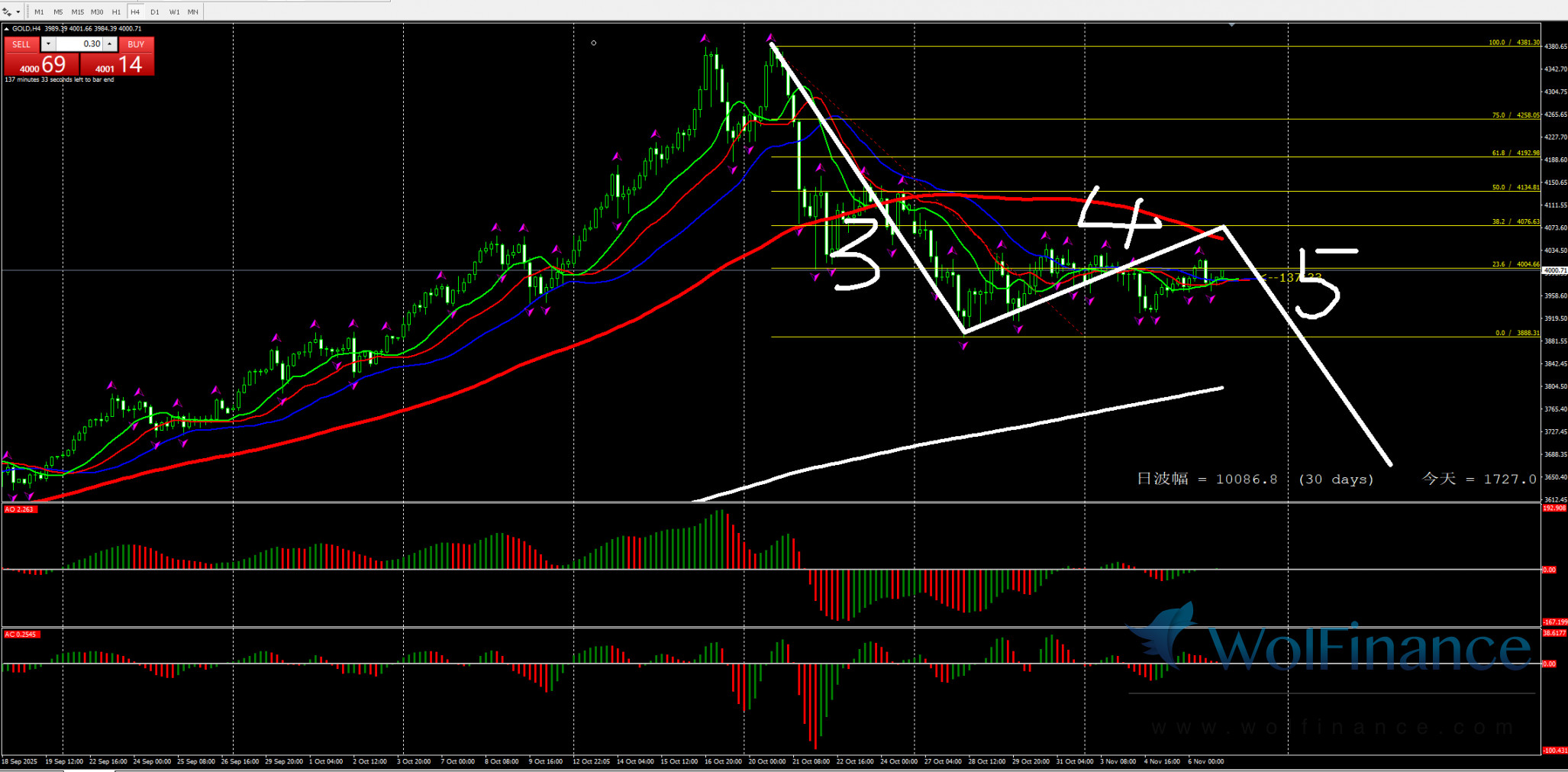
Task: Select the M30 timeframe
Action: point(97,12)
